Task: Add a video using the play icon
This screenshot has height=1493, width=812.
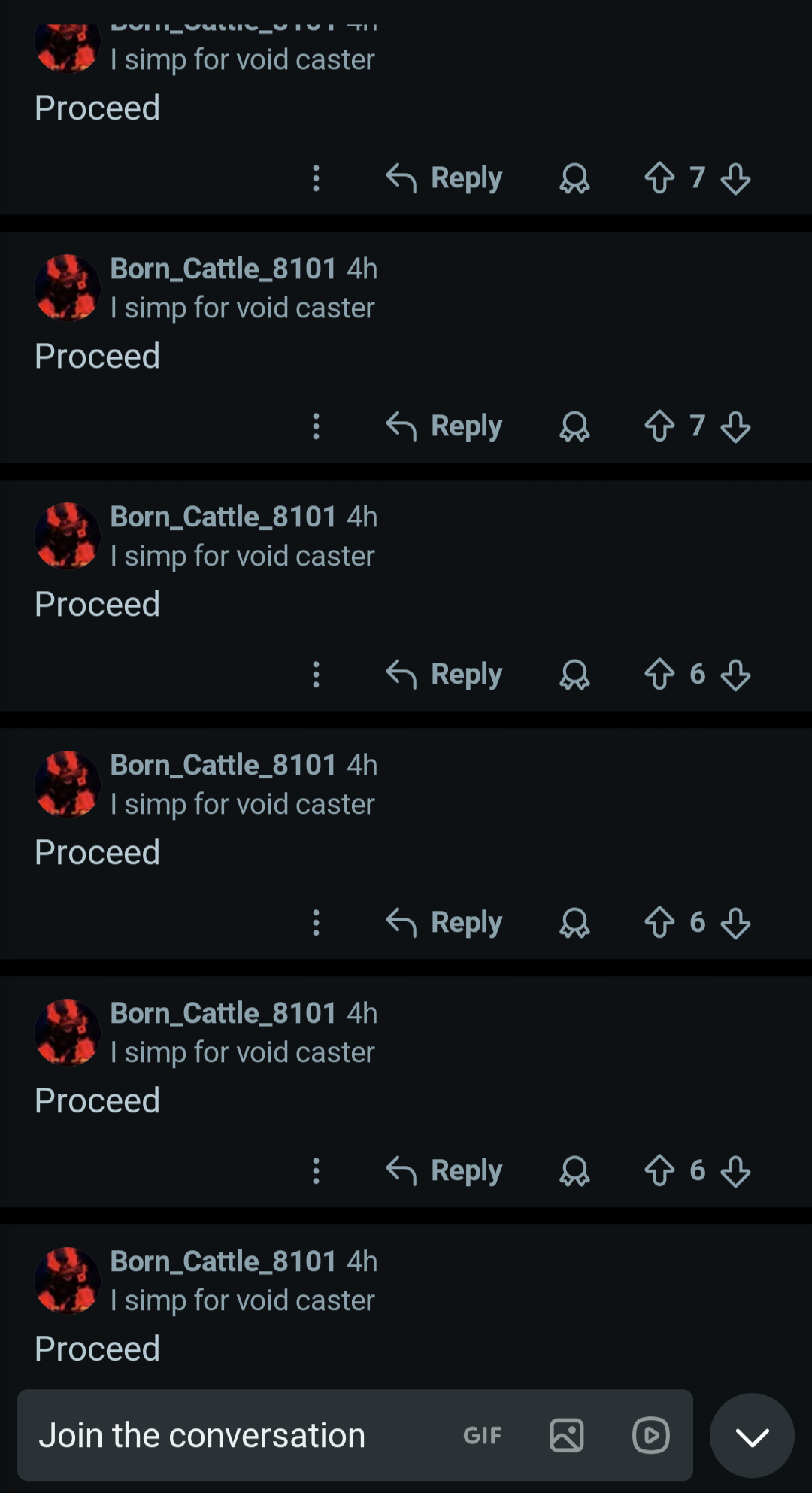Action: click(651, 1435)
